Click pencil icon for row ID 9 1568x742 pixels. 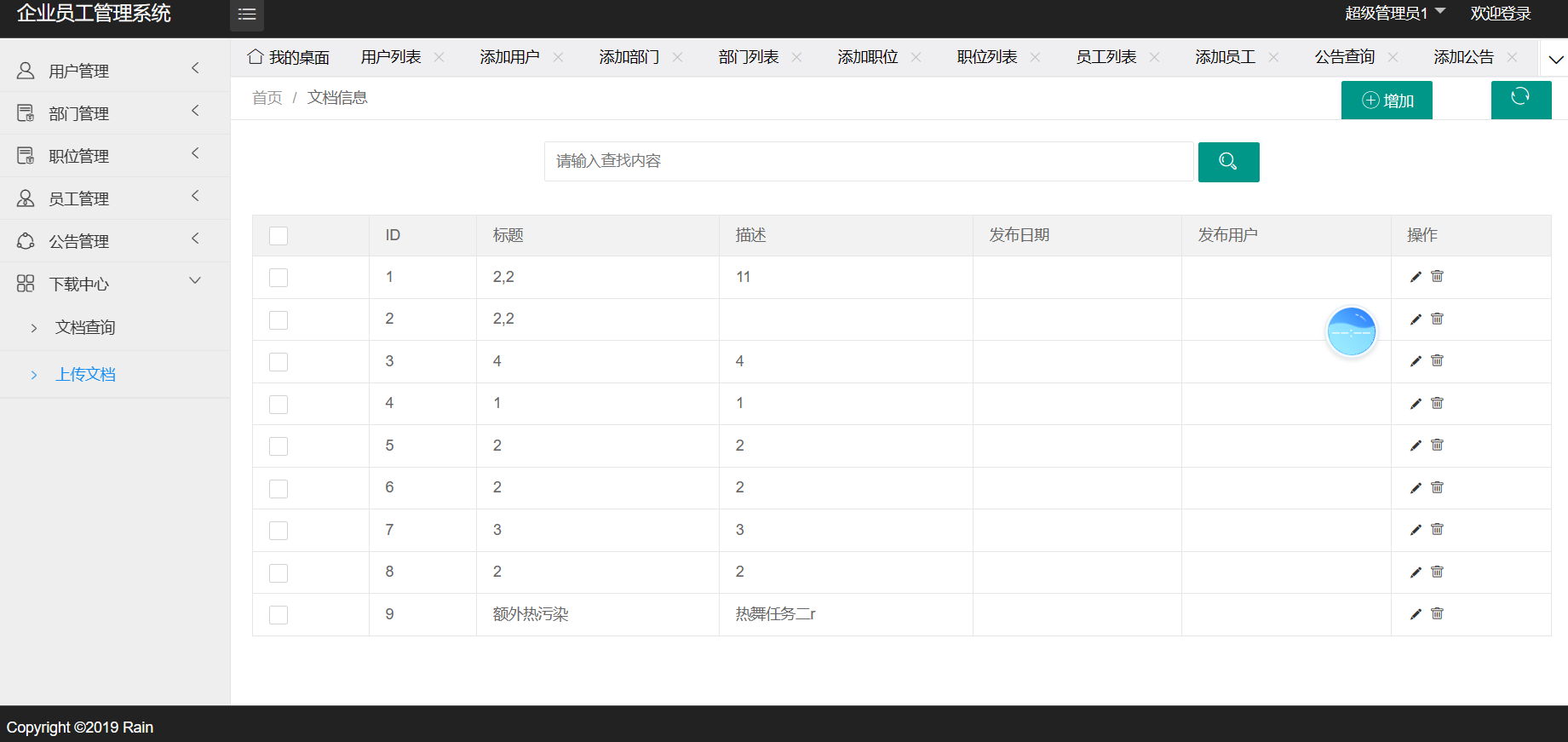[1416, 614]
